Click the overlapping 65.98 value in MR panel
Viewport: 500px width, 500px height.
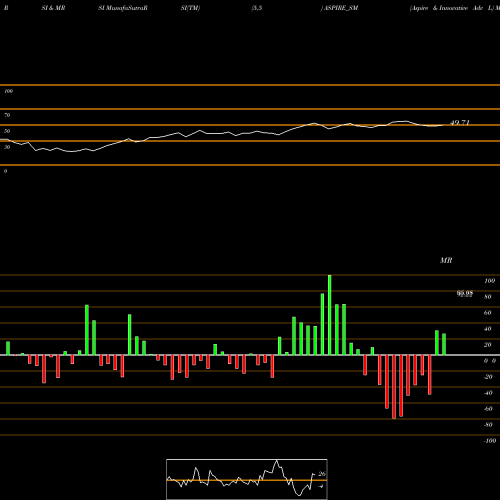click(x=465, y=293)
